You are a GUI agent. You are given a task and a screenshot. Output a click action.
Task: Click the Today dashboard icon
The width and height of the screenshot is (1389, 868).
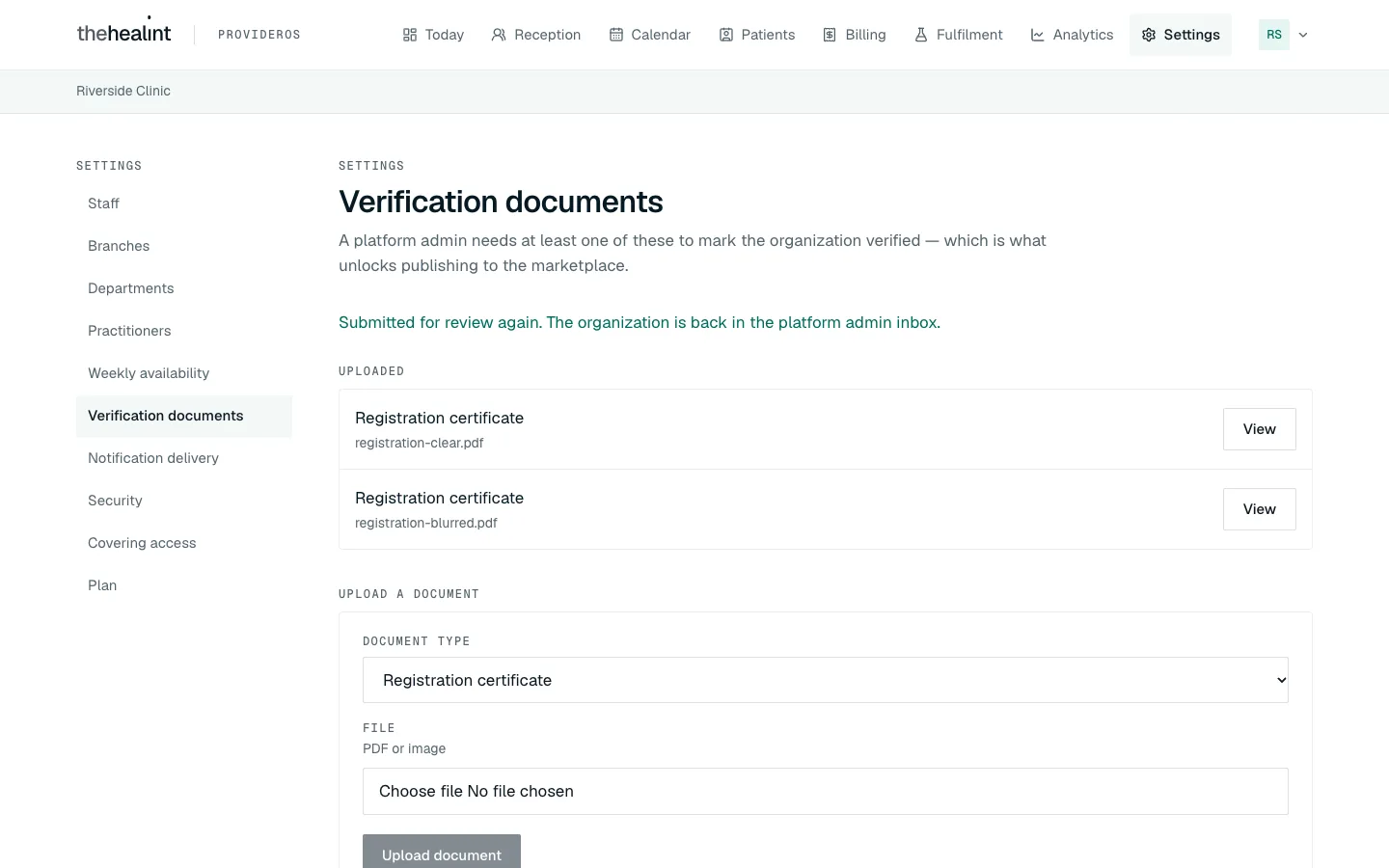[410, 35]
